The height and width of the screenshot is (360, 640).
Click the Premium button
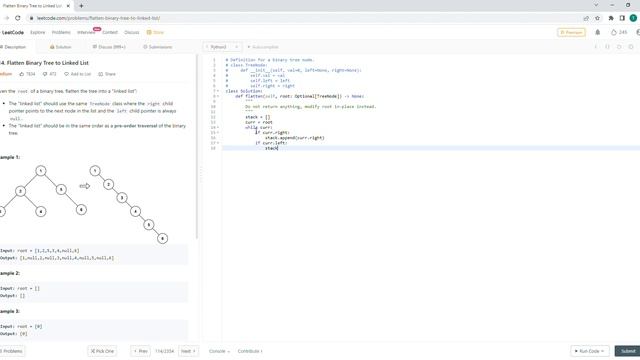pyautogui.click(x=571, y=32)
